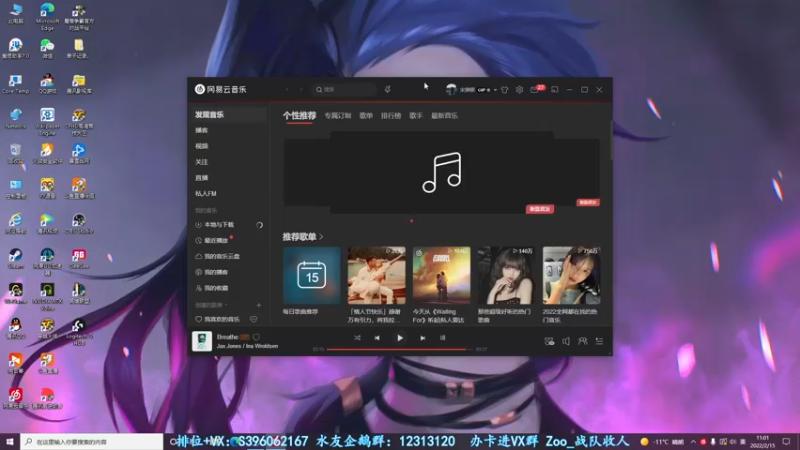Open the listen-to-identify microphone icon

[x=388, y=89]
